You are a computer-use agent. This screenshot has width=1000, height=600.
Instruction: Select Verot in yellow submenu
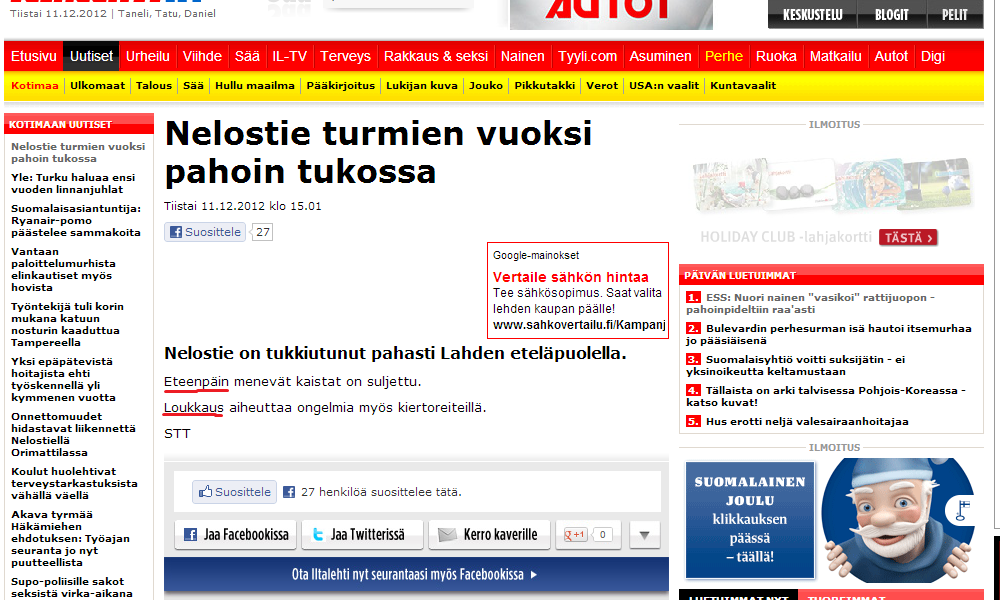pos(602,85)
